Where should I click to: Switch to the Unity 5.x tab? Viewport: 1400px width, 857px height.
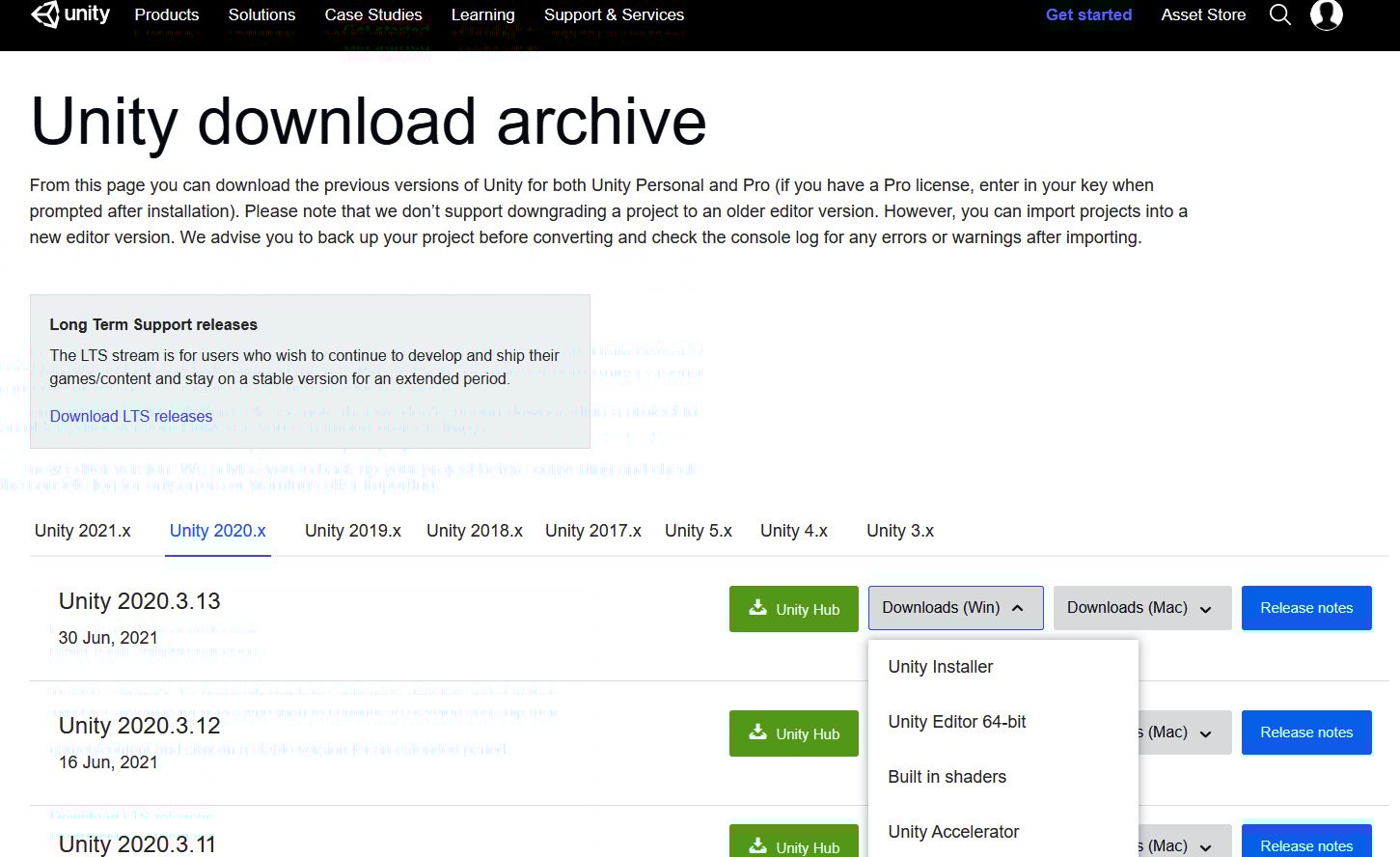[x=699, y=531]
